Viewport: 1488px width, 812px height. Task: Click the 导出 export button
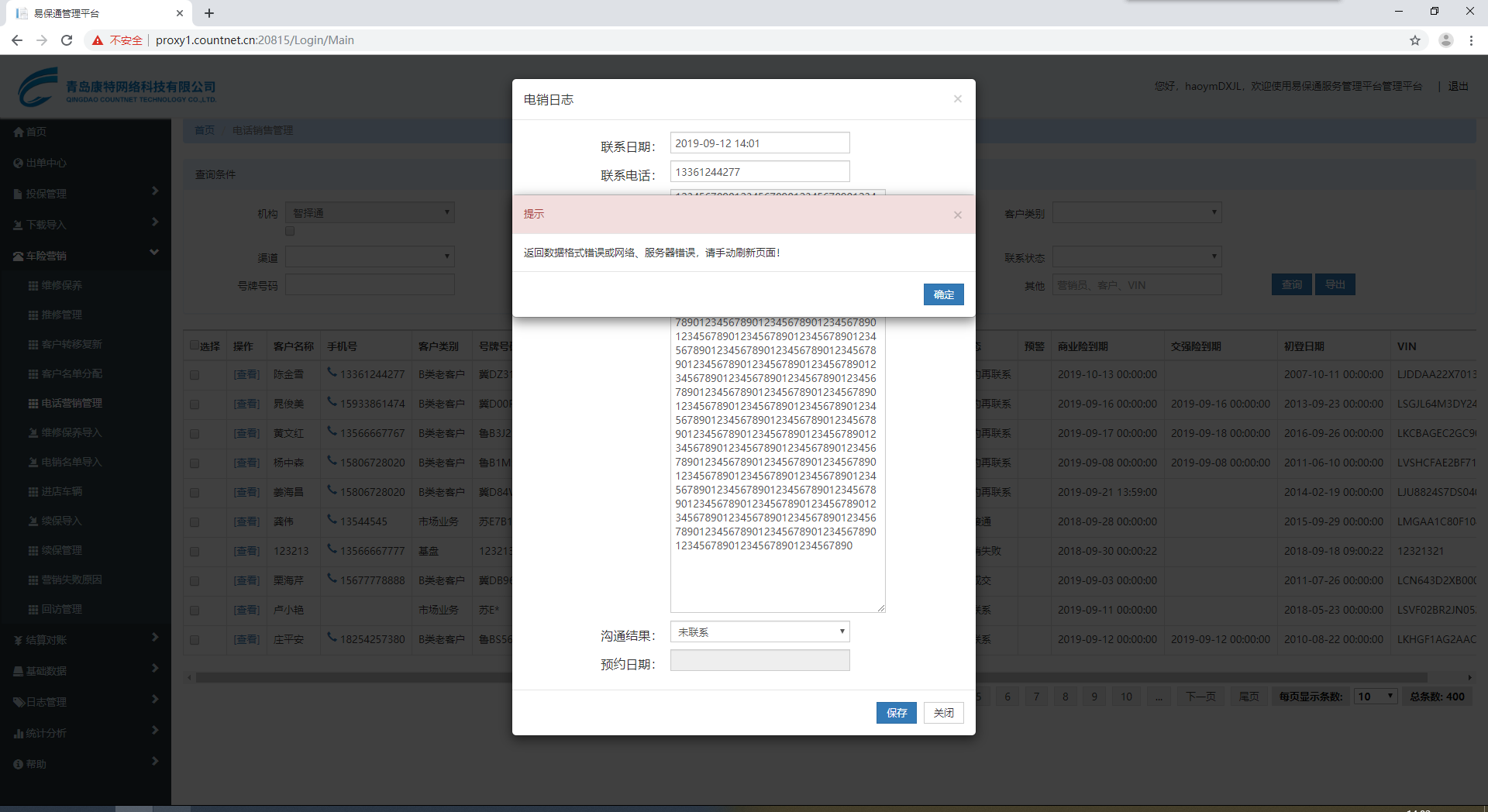point(1335,285)
